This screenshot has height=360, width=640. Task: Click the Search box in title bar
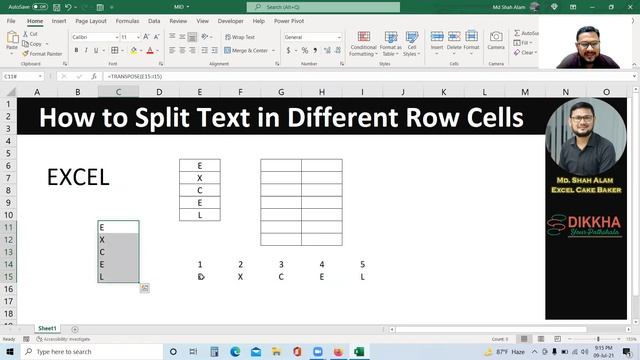[x=323, y=7]
